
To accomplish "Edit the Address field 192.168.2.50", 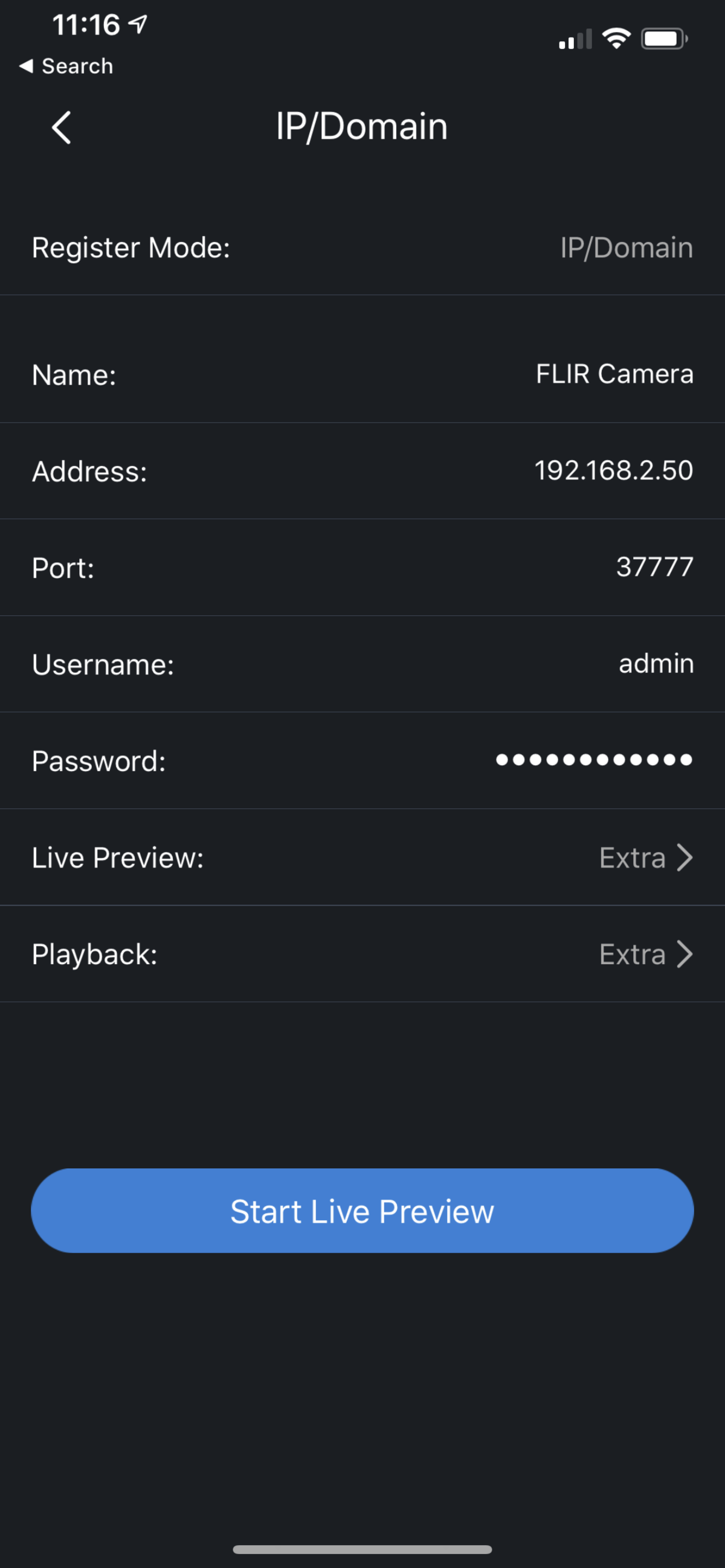I will click(x=613, y=470).
